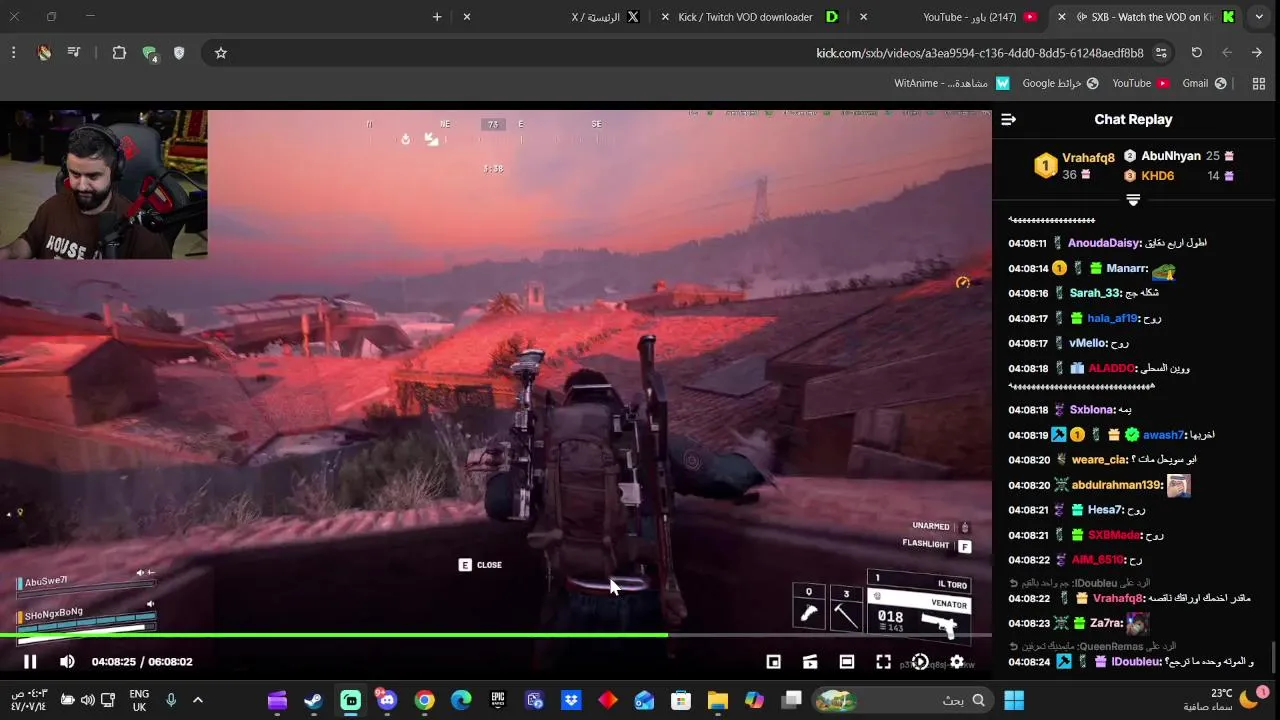Pause the Kick VOD playback
The width and height of the screenshot is (1280, 720).
(x=30, y=661)
